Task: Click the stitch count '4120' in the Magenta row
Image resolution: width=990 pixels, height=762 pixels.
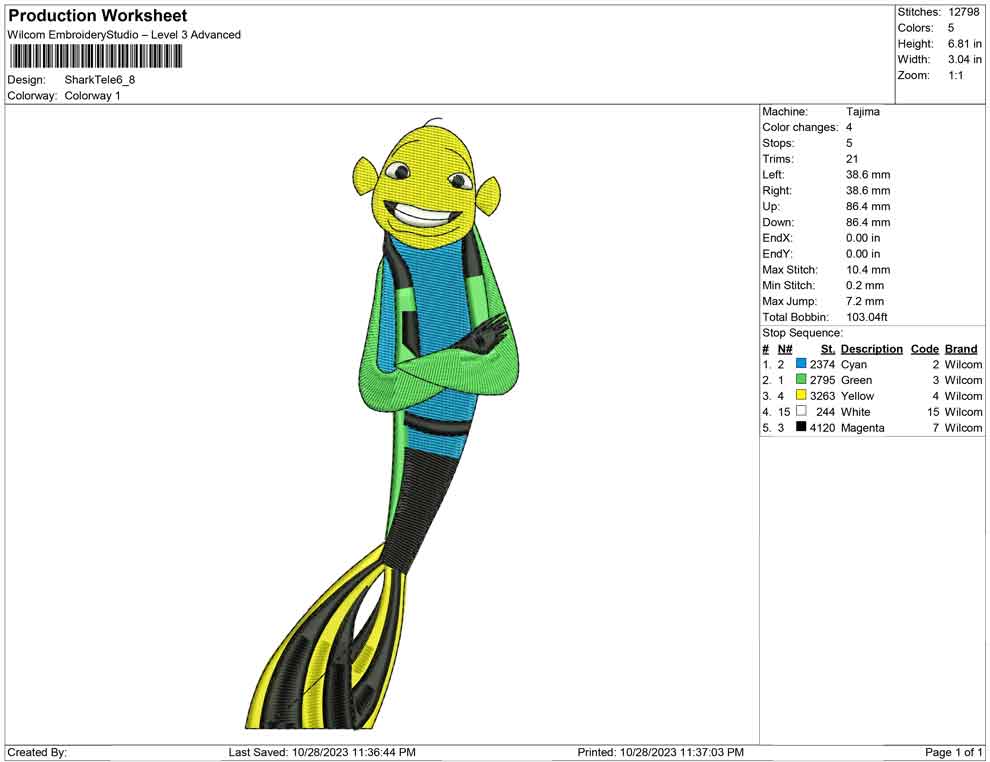Action: tap(822, 428)
